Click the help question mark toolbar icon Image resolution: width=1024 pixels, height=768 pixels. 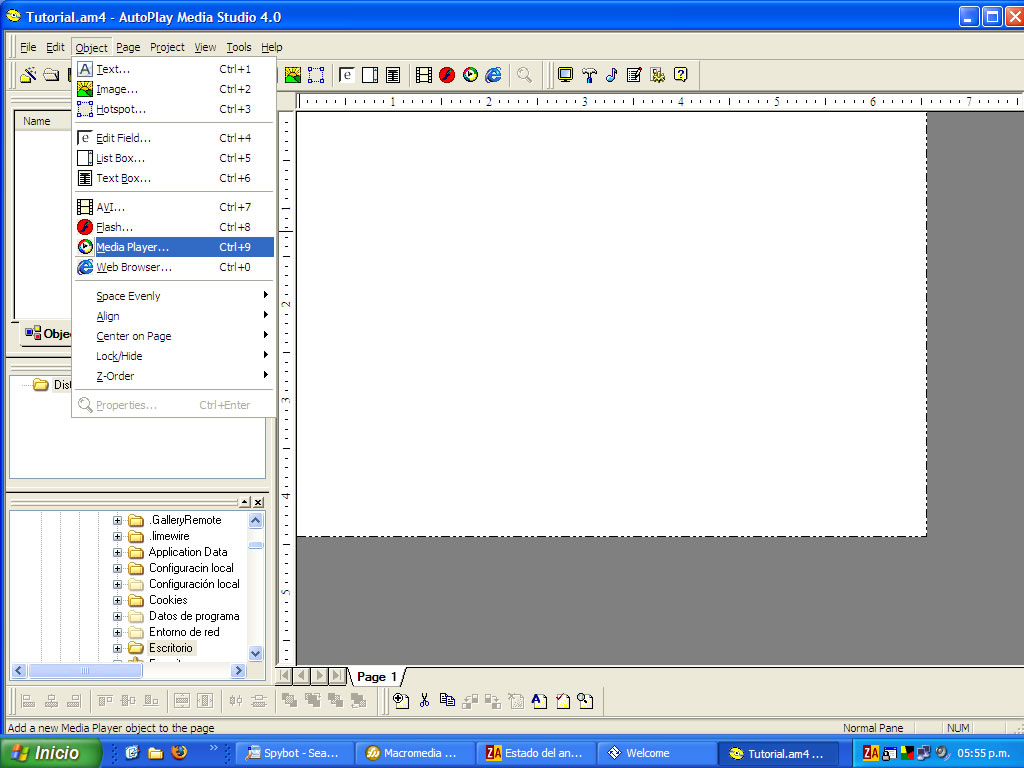[x=680, y=75]
